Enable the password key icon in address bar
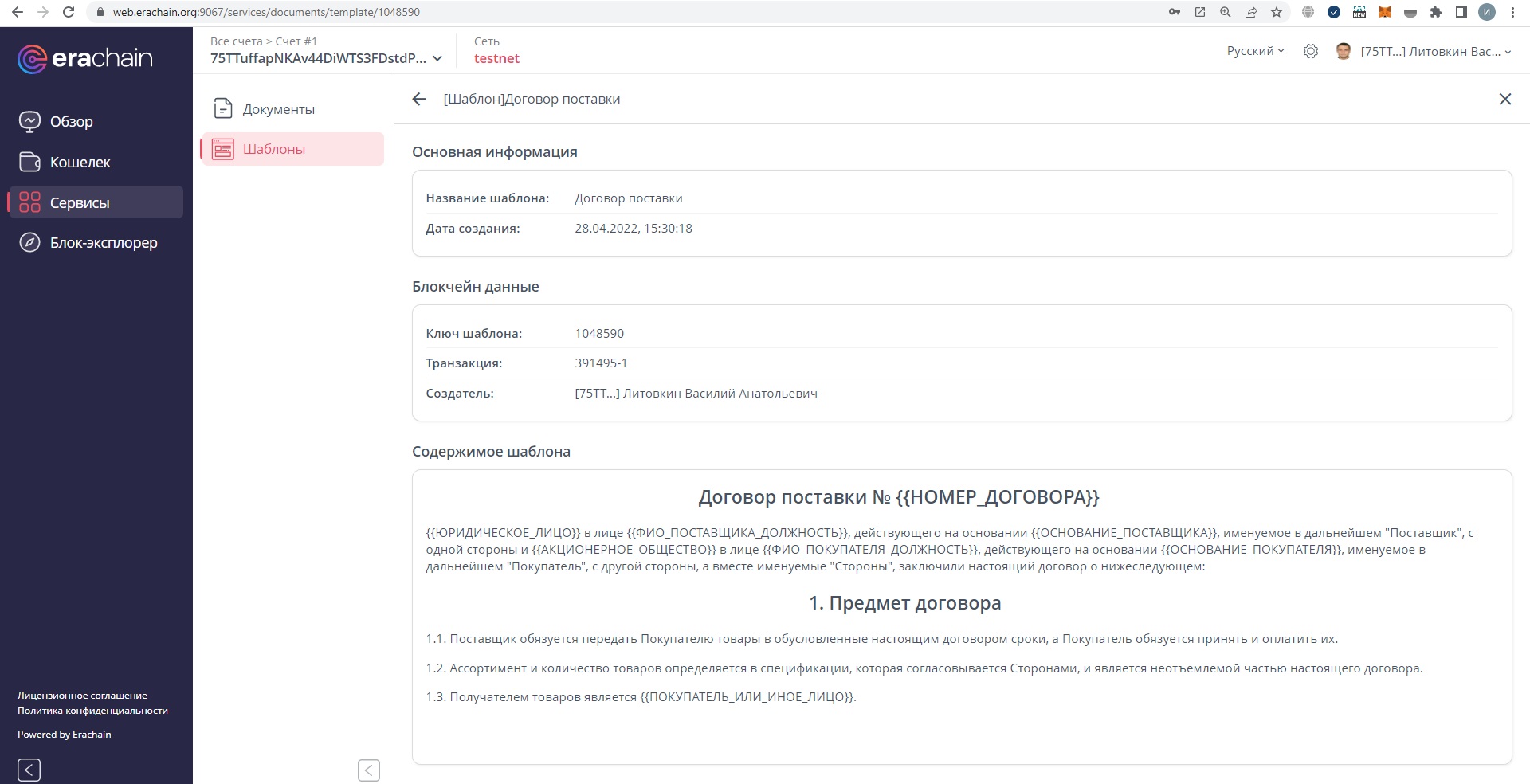The height and width of the screenshot is (784, 1530). (x=1174, y=12)
